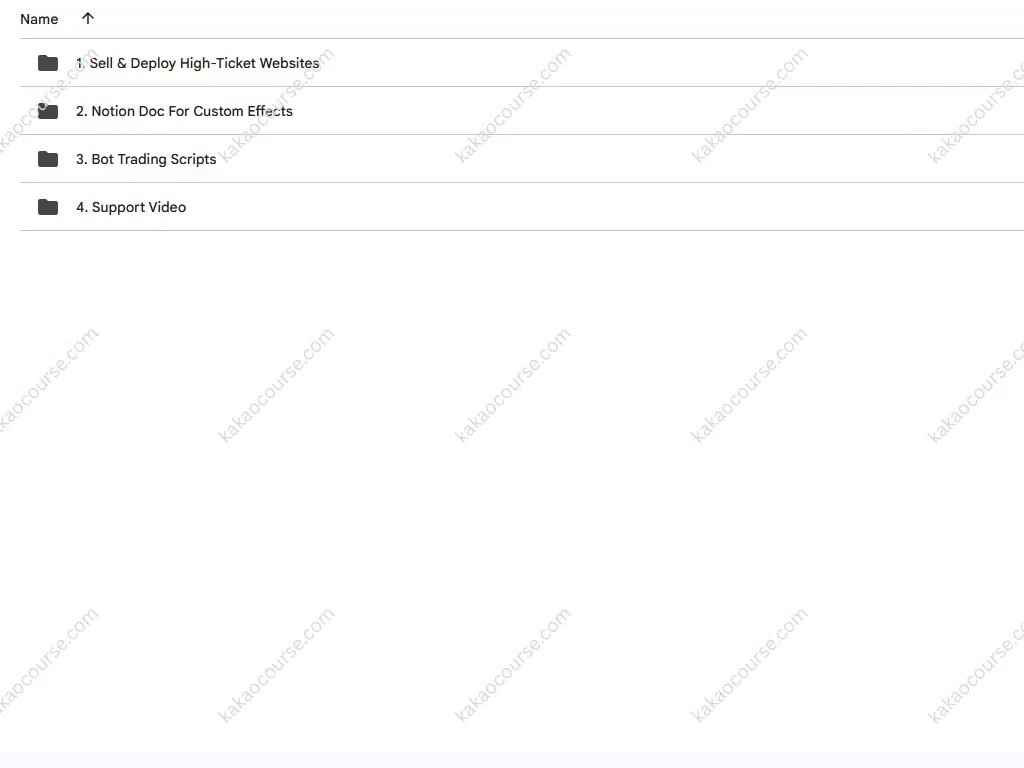Select '3. Bot Trading Scripts' name
Screen dimensions: 1024x768
[146, 159]
